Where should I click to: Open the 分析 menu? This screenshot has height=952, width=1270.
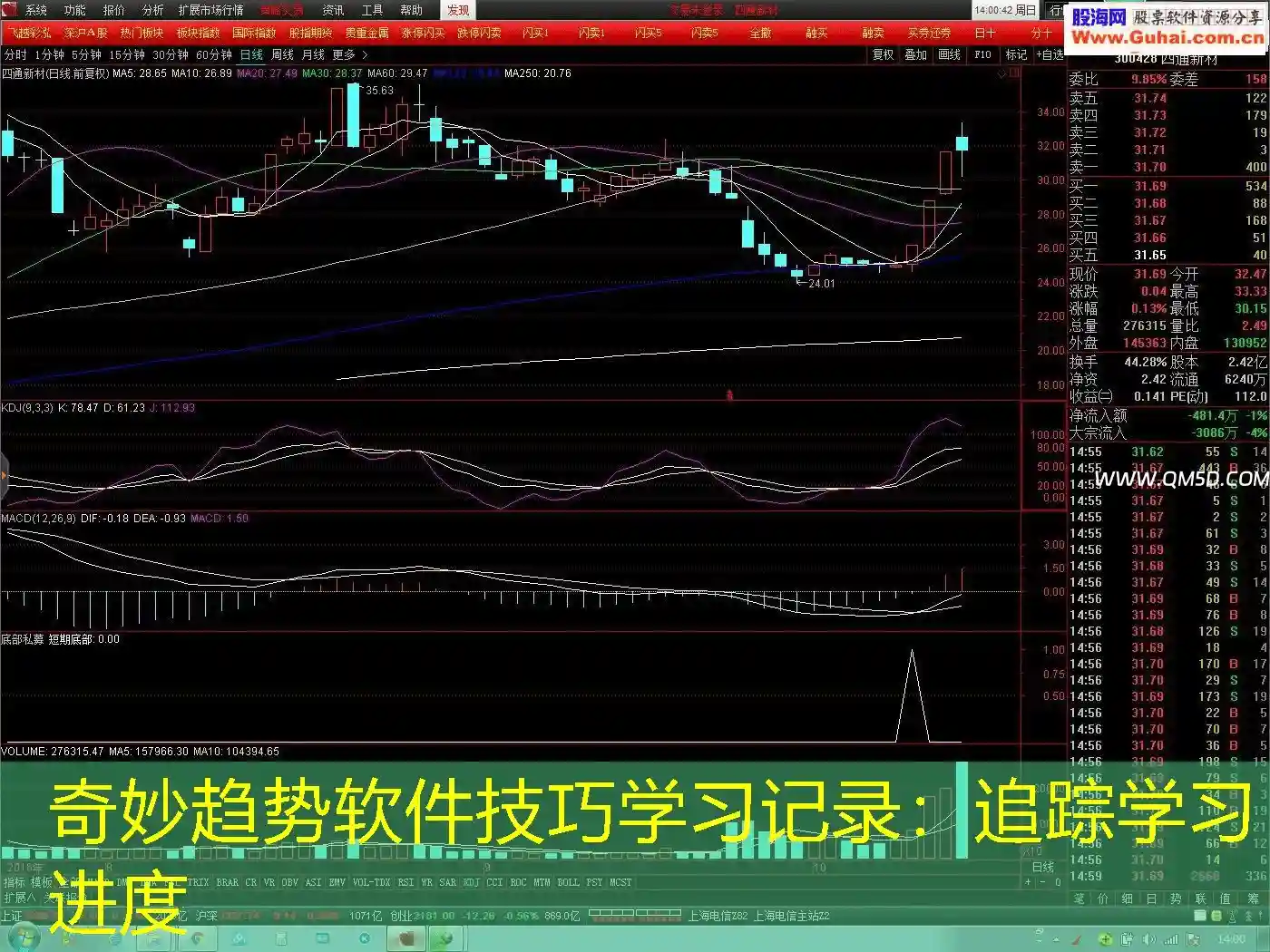(x=153, y=10)
